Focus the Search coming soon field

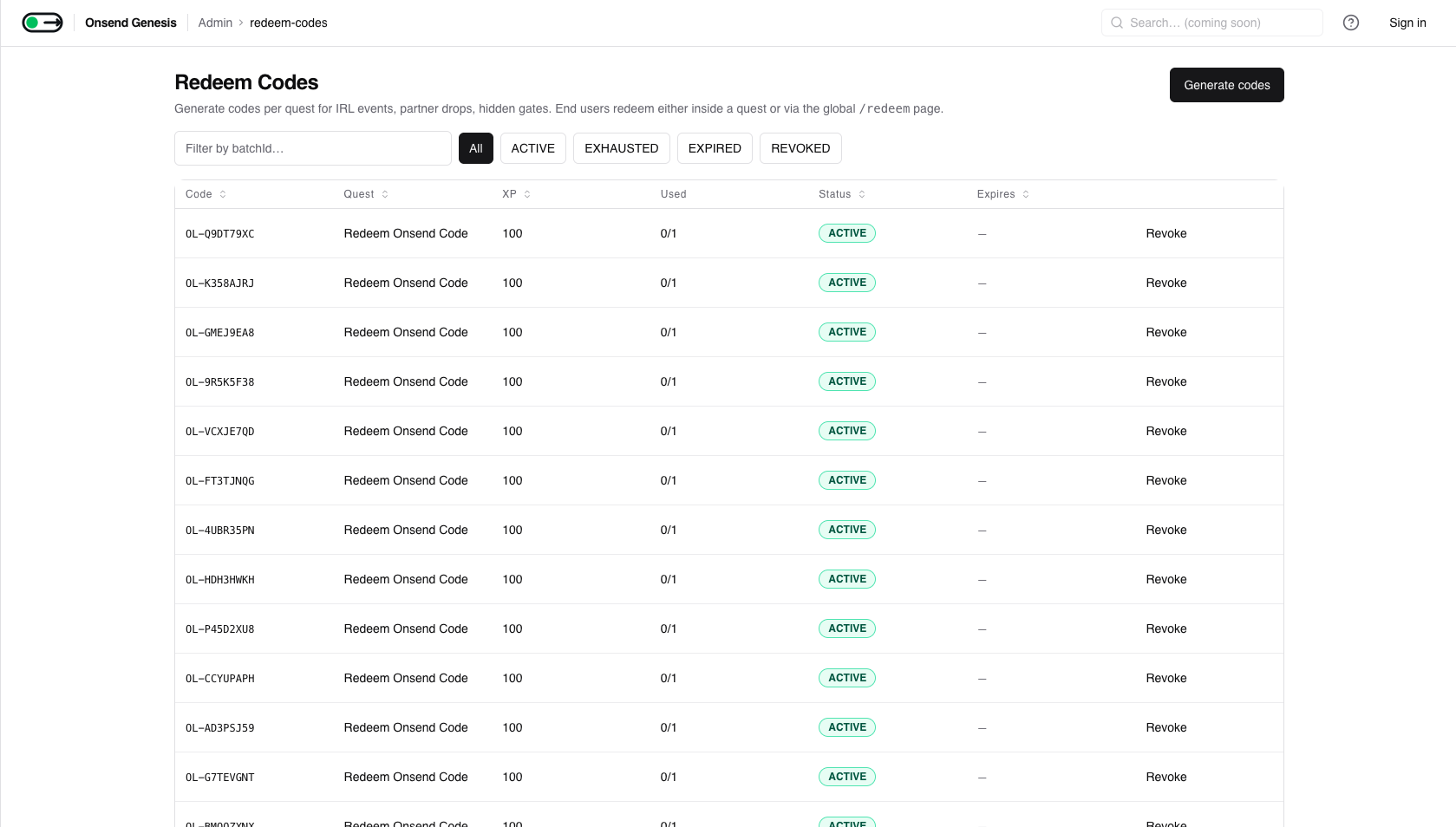tap(1212, 23)
